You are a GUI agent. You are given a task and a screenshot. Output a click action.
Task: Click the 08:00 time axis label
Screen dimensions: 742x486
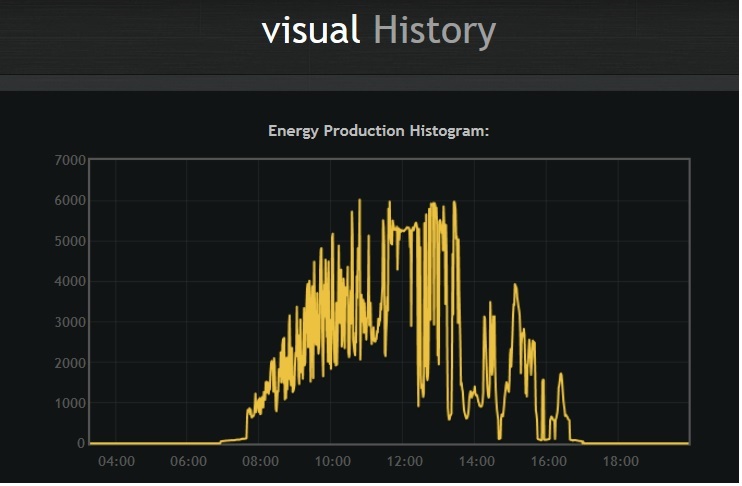pos(260,461)
